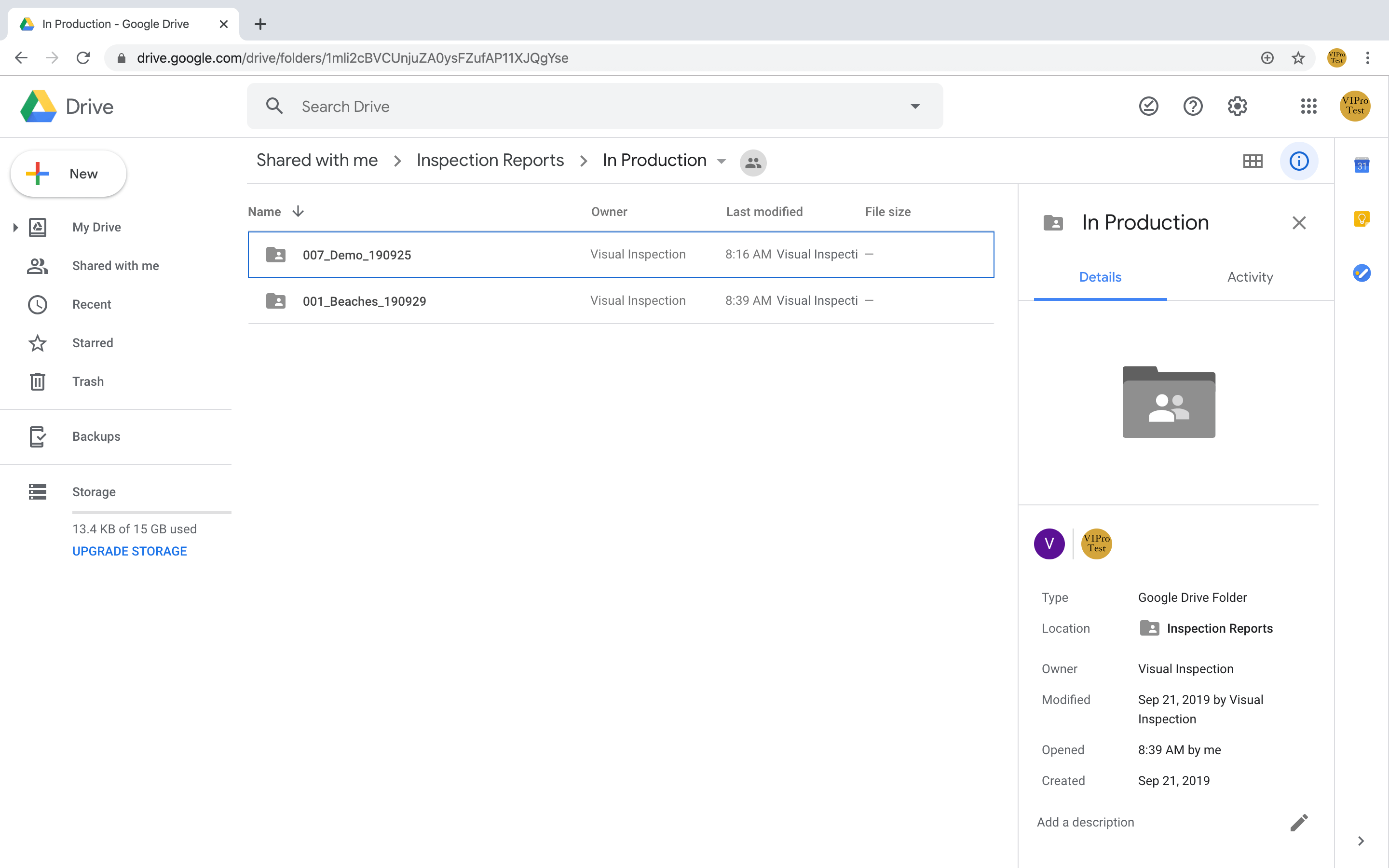The width and height of the screenshot is (1389, 868).
Task: Click the purple V owner avatar
Action: pos(1049,543)
